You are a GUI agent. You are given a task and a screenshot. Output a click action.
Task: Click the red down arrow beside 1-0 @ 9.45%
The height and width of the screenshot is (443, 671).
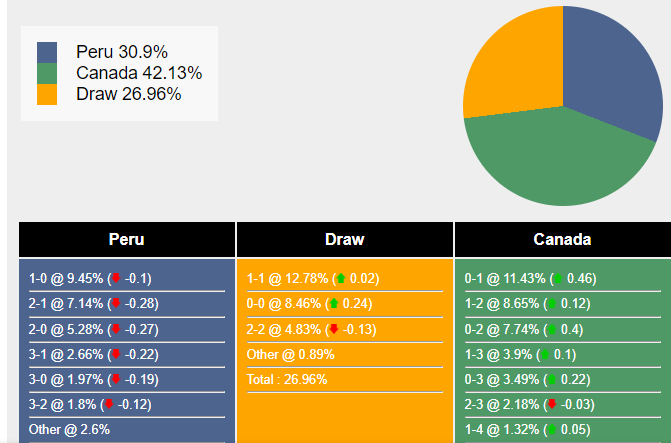115,279
